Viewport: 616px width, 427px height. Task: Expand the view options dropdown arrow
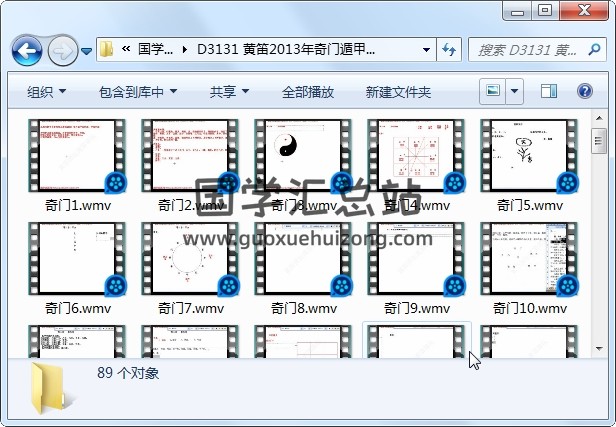click(514, 91)
